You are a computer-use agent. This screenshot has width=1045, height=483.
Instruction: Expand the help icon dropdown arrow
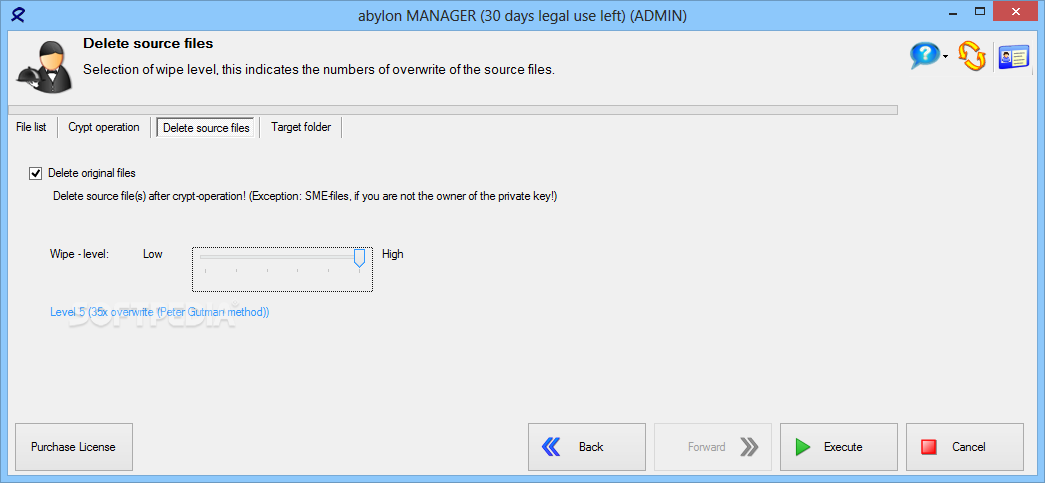pos(946,57)
